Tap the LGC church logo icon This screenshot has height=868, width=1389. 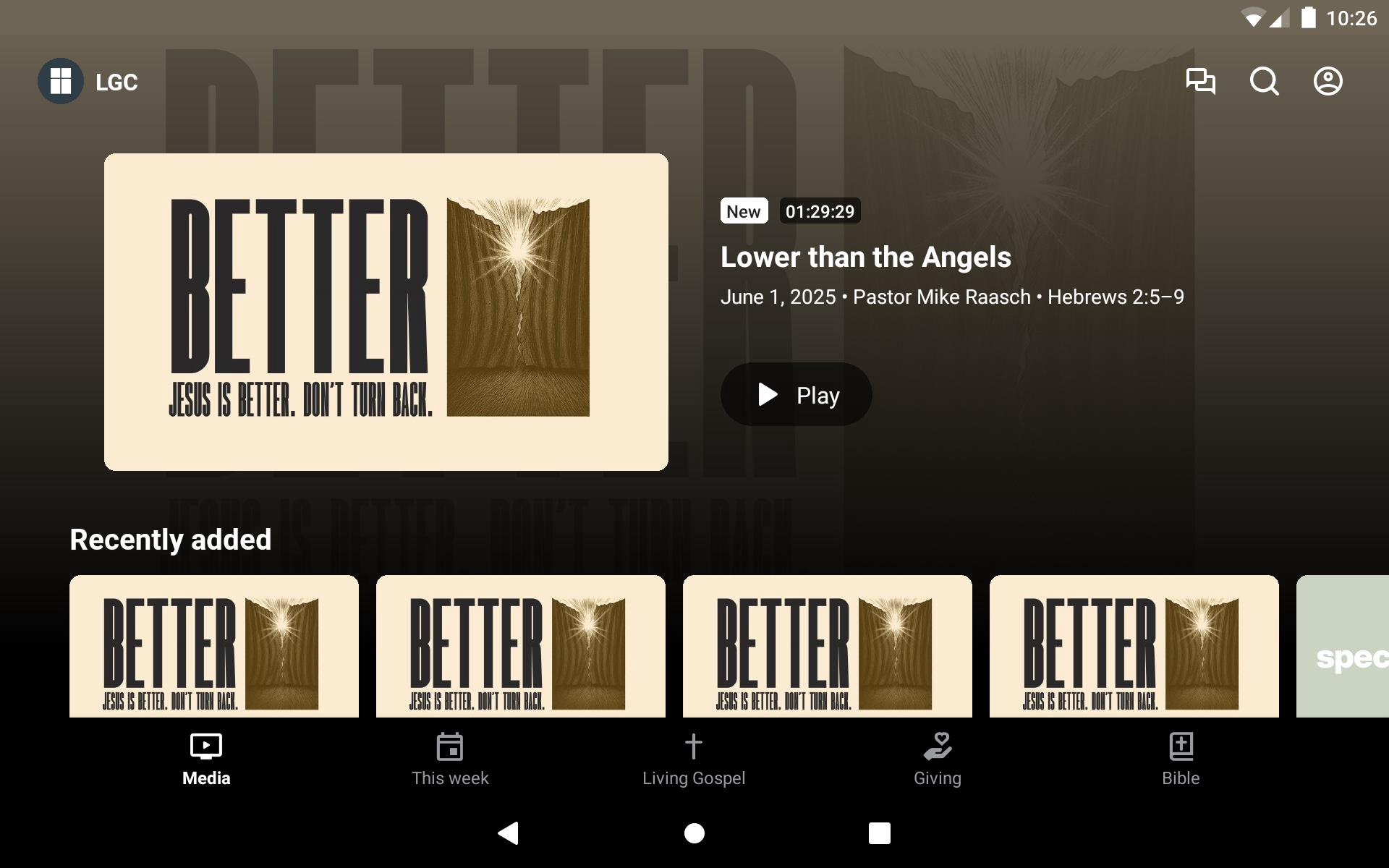point(61,81)
